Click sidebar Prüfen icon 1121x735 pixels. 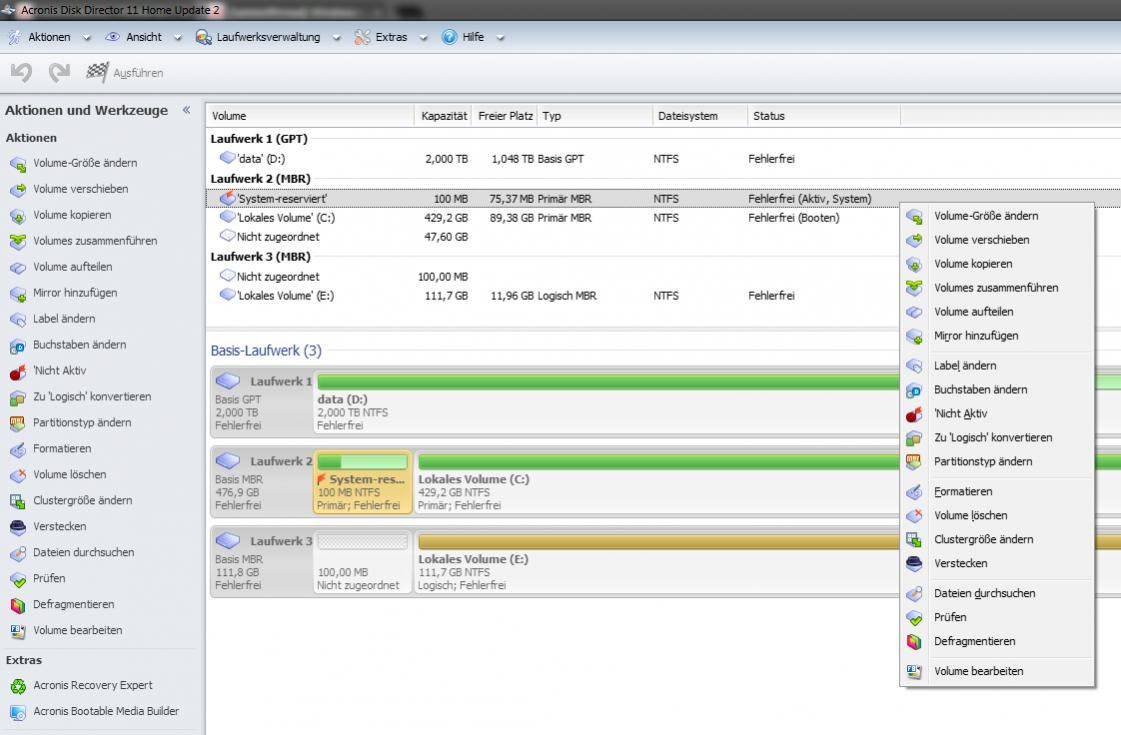(18, 578)
